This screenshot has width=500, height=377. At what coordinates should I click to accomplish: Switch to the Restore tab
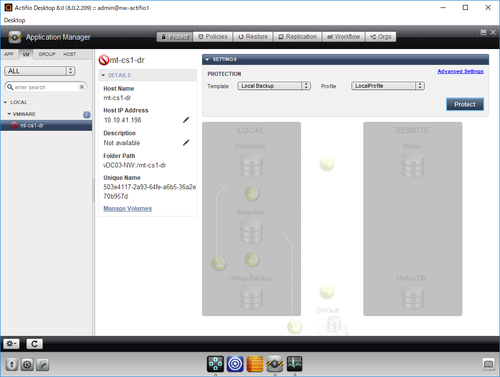tap(253, 37)
